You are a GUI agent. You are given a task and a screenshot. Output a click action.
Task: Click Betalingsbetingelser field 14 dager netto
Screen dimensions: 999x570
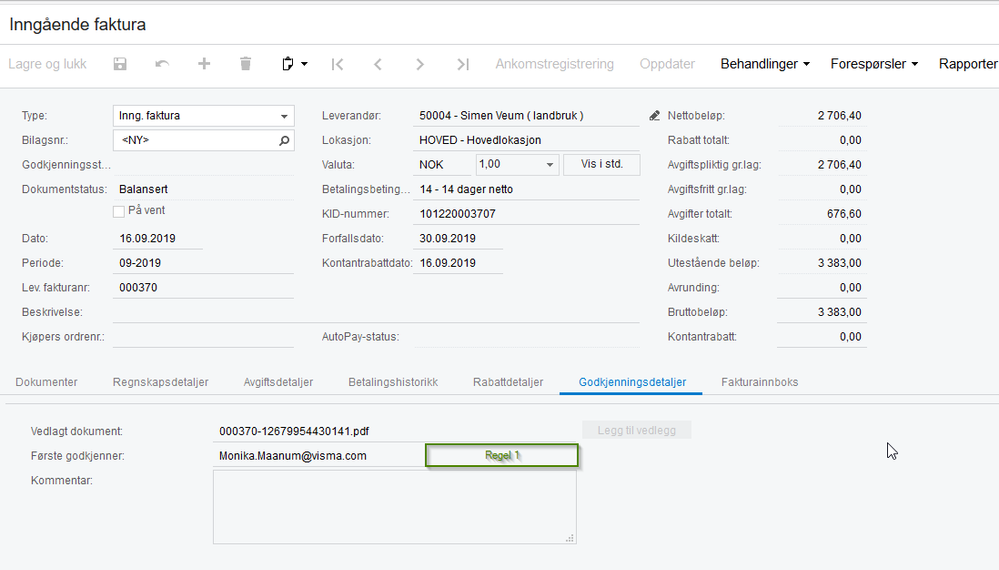[526, 190]
